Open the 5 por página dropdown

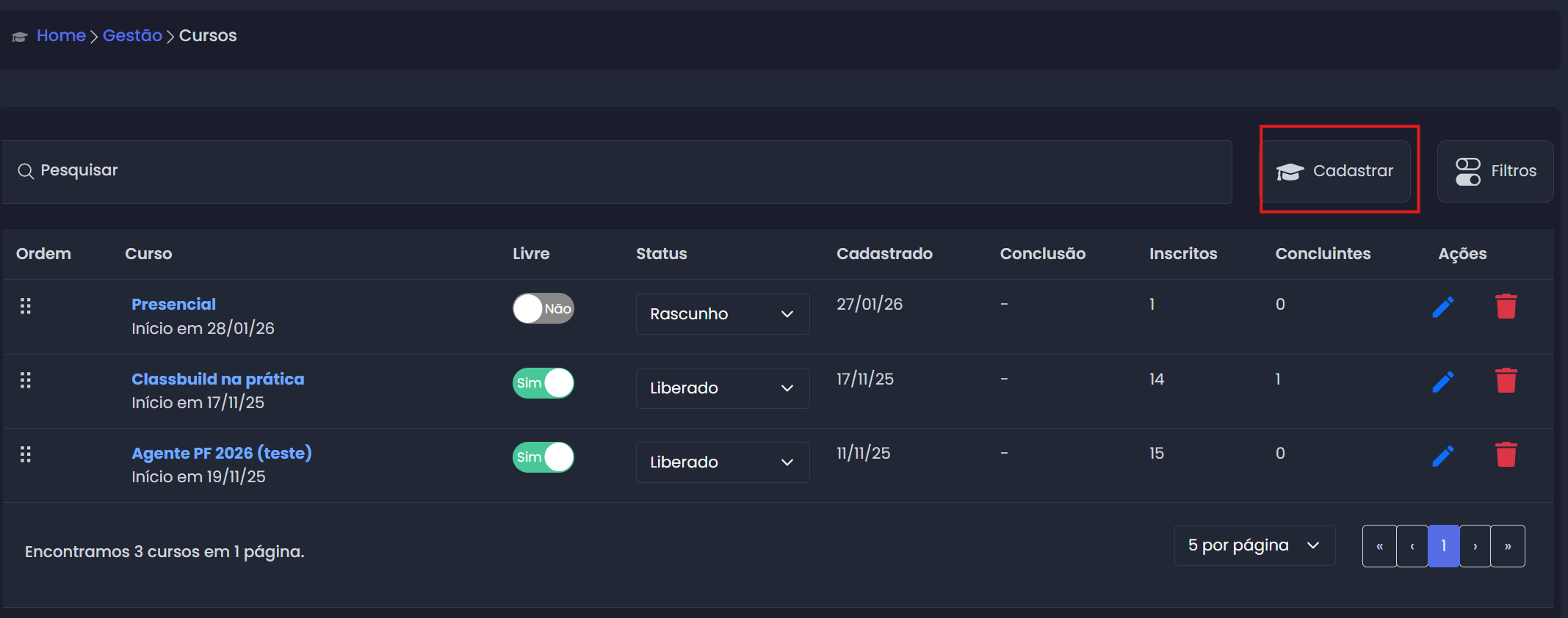pos(1254,545)
